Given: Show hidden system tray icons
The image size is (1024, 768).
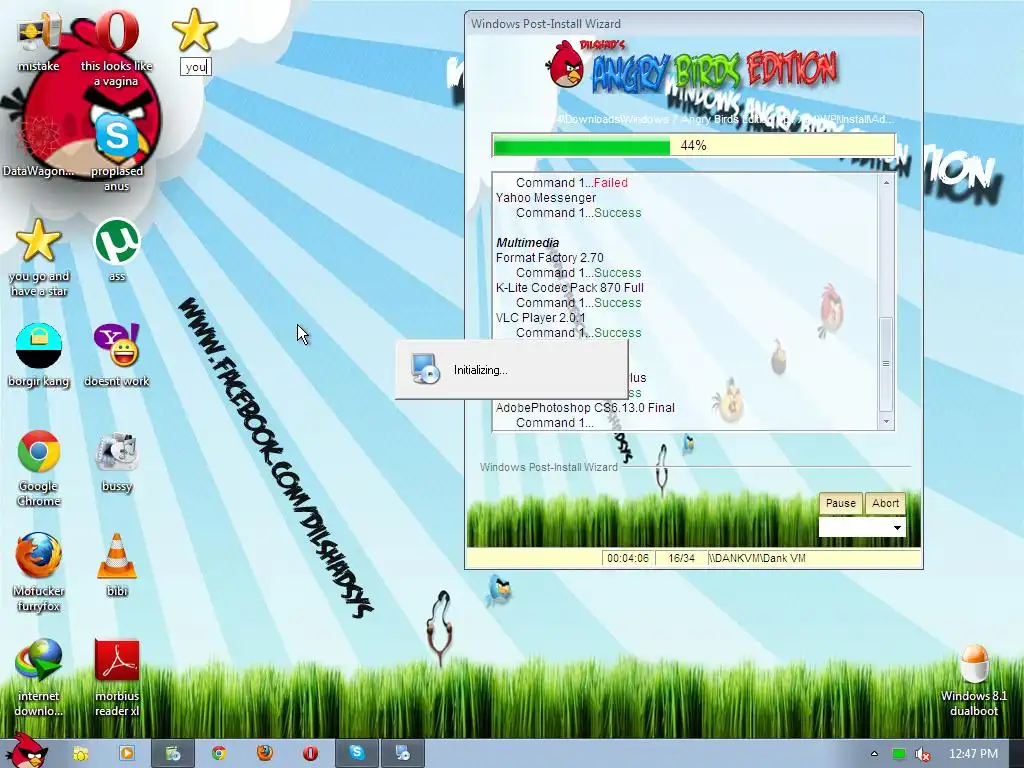Looking at the screenshot, I should click(x=874, y=754).
